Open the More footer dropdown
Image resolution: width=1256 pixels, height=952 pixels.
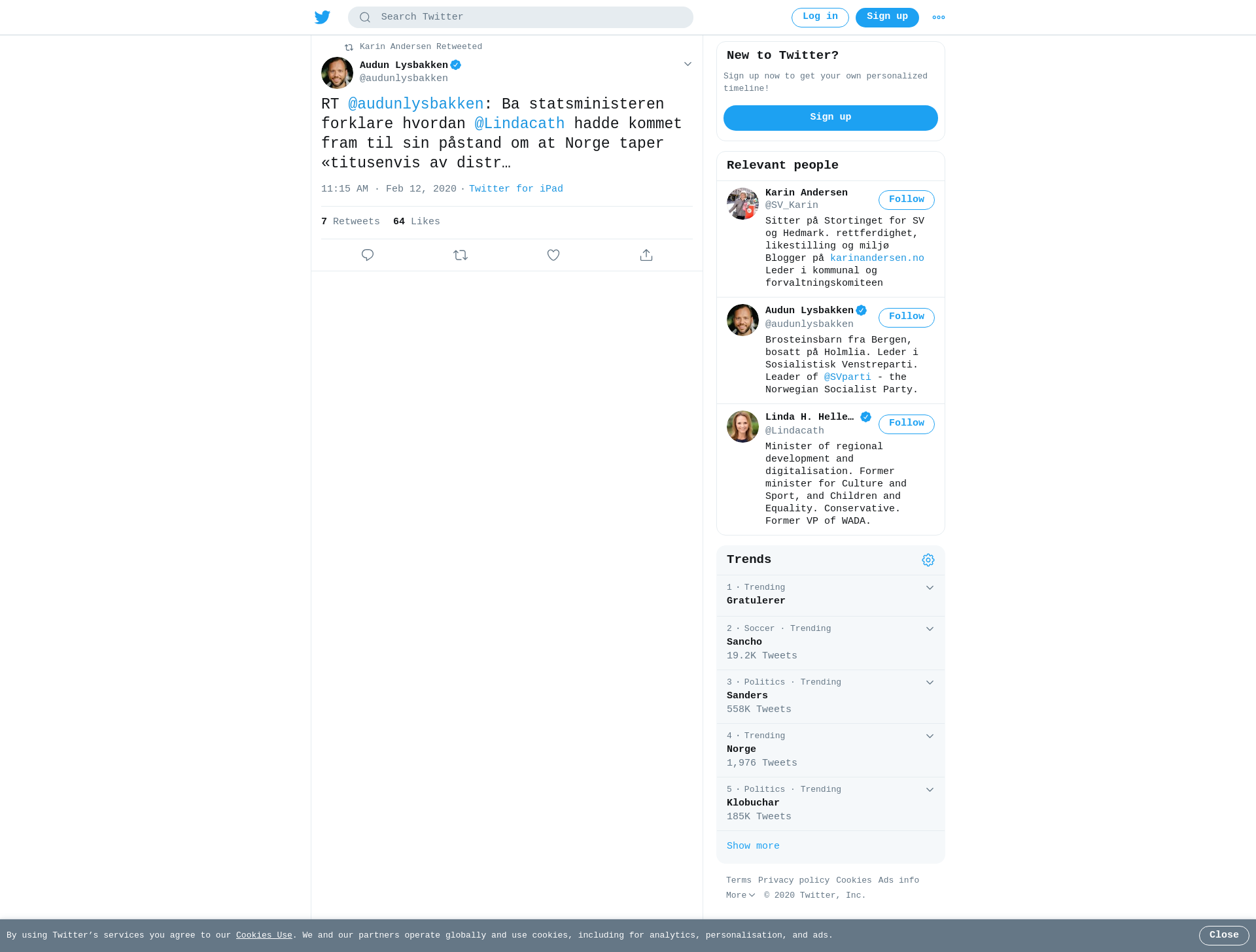pyautogui.click(x=741, y=895)
